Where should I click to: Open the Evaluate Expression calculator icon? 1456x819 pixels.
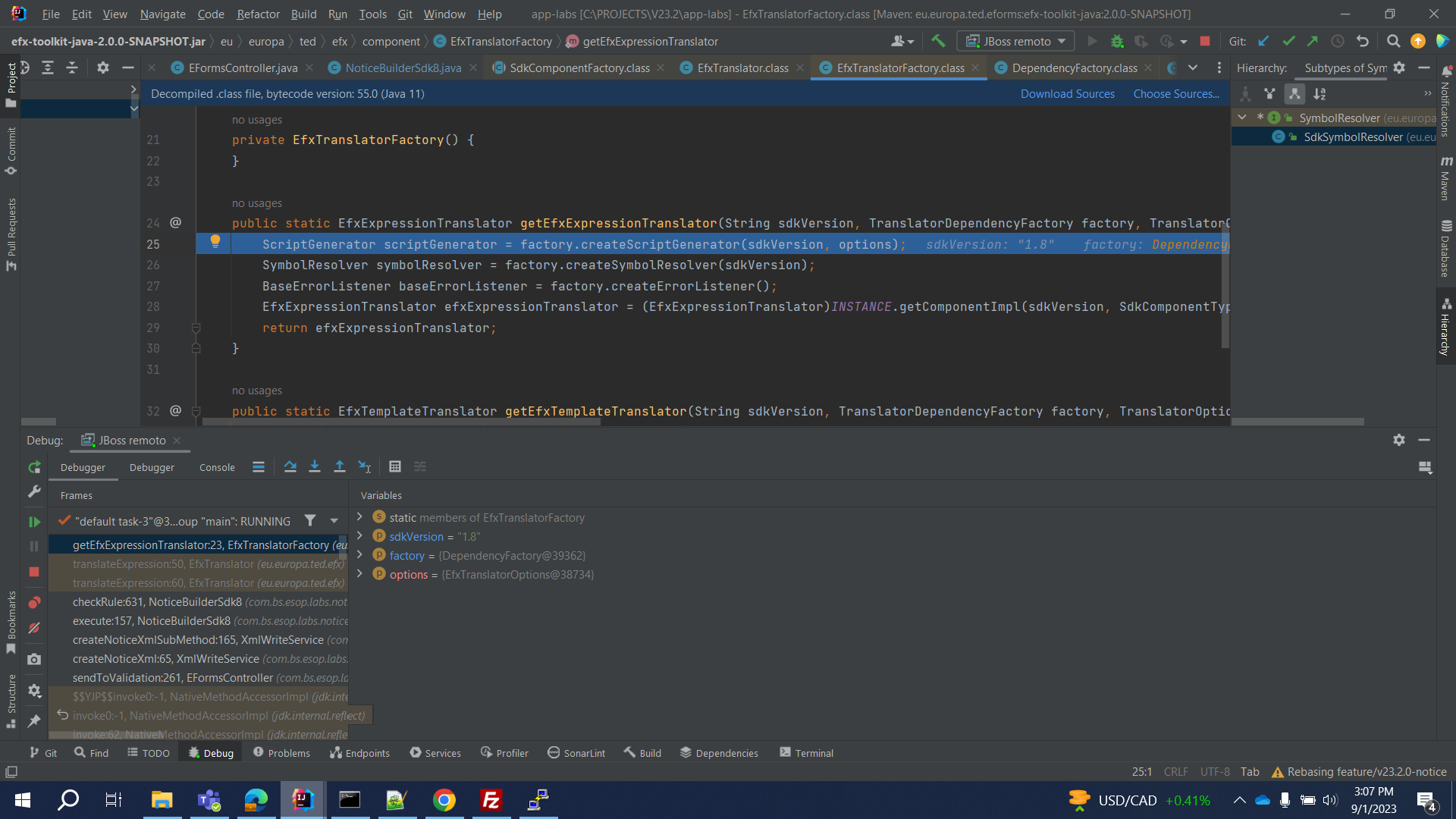[x=395, y=466]
